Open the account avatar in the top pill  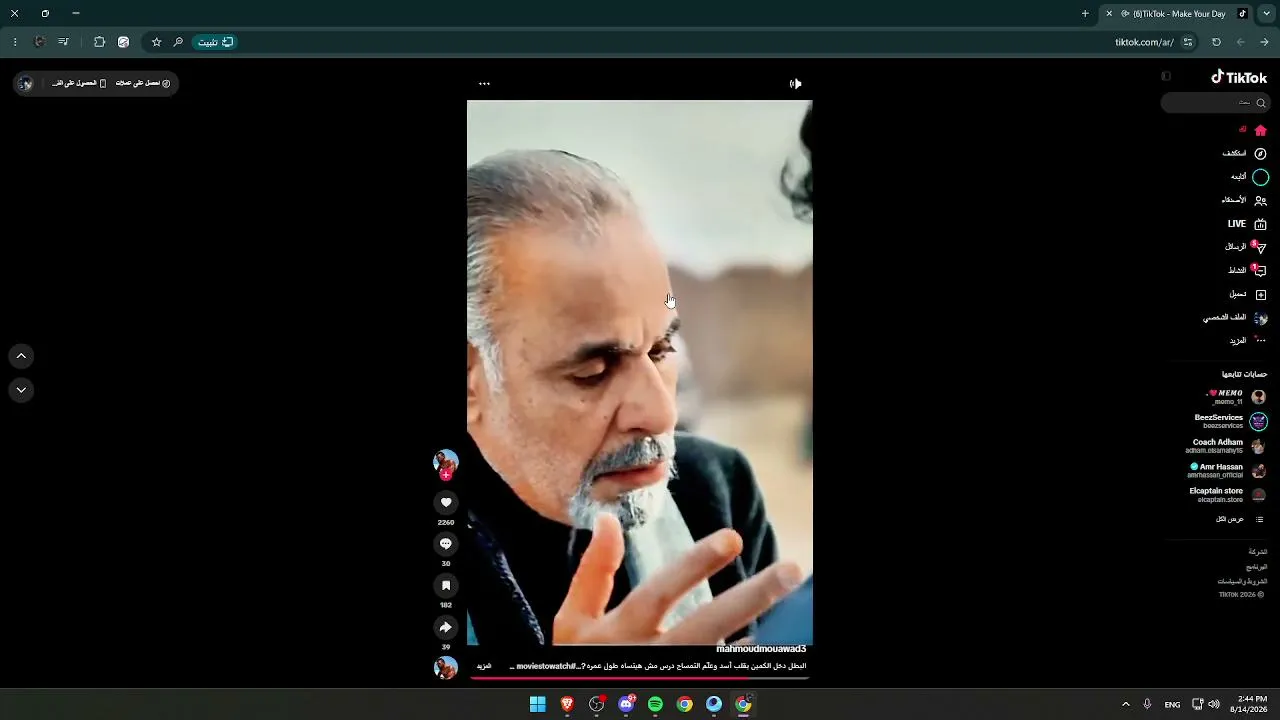click(x=26, y=84)
